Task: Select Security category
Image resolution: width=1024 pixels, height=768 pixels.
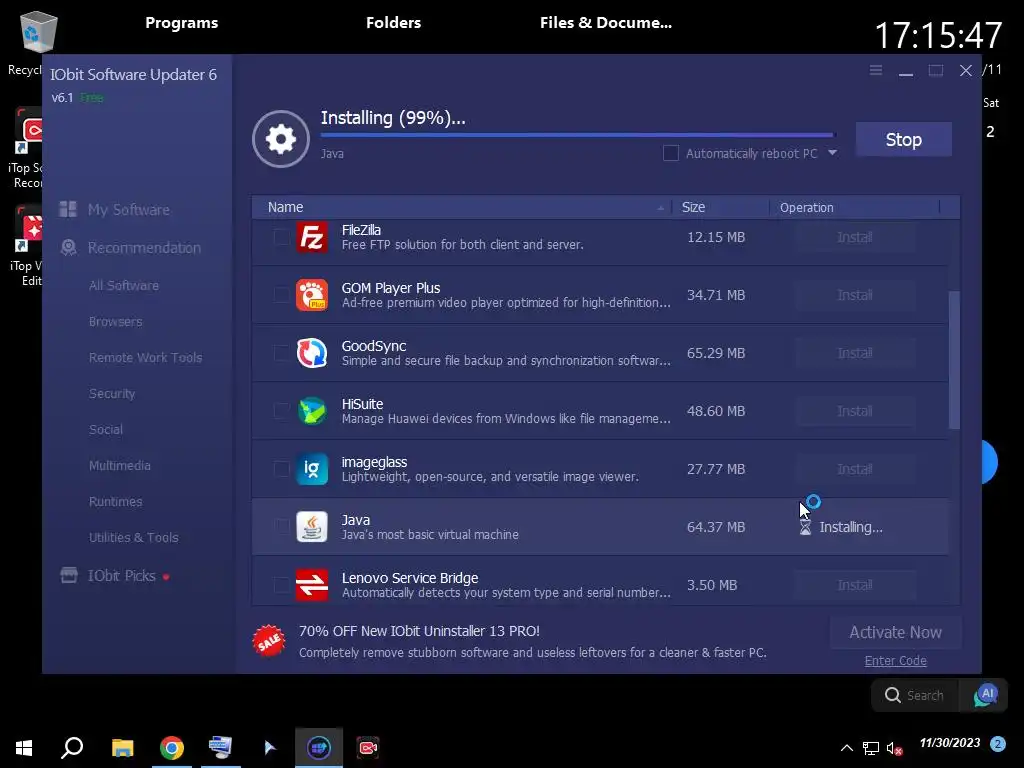Action: [x=112, y=394]
